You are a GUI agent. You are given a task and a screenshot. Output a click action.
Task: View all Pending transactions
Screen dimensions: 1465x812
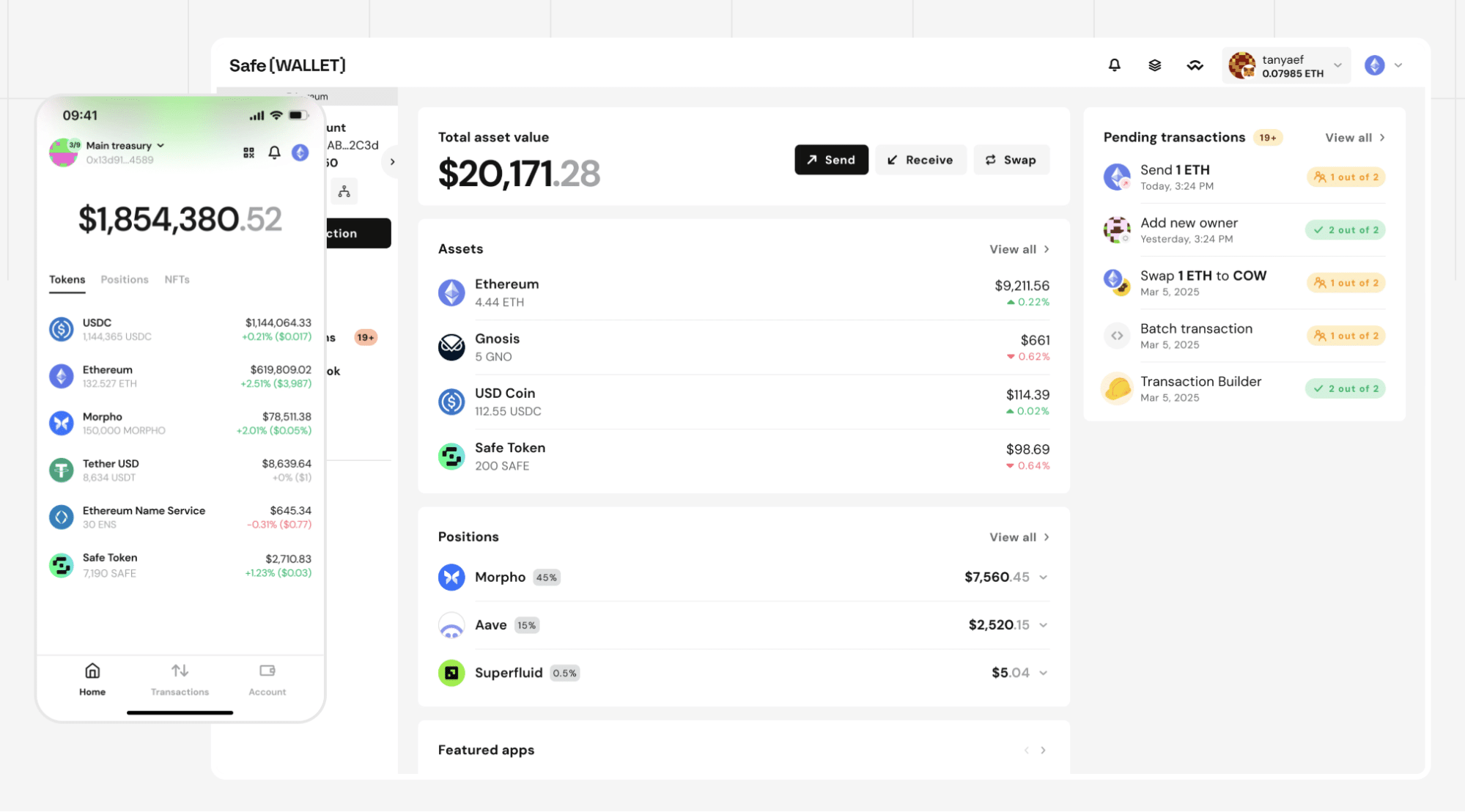(1355, 138)
